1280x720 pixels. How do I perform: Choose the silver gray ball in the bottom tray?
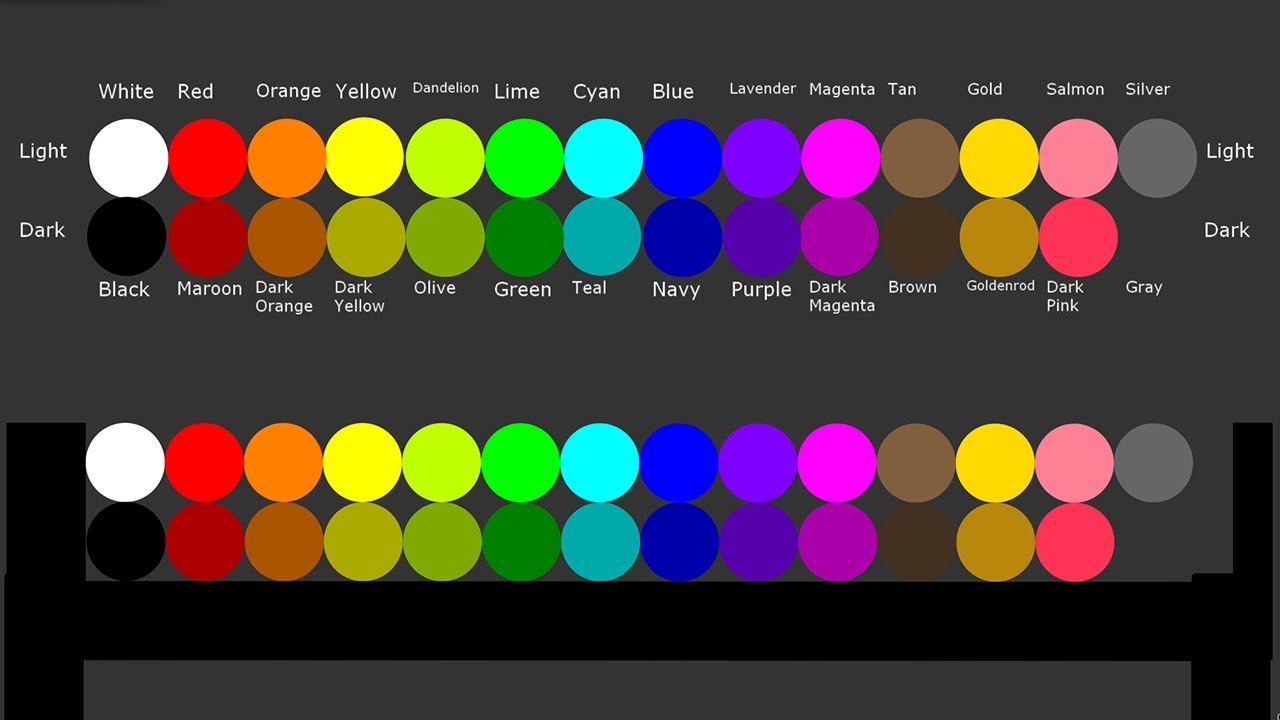click(1153, 462)
